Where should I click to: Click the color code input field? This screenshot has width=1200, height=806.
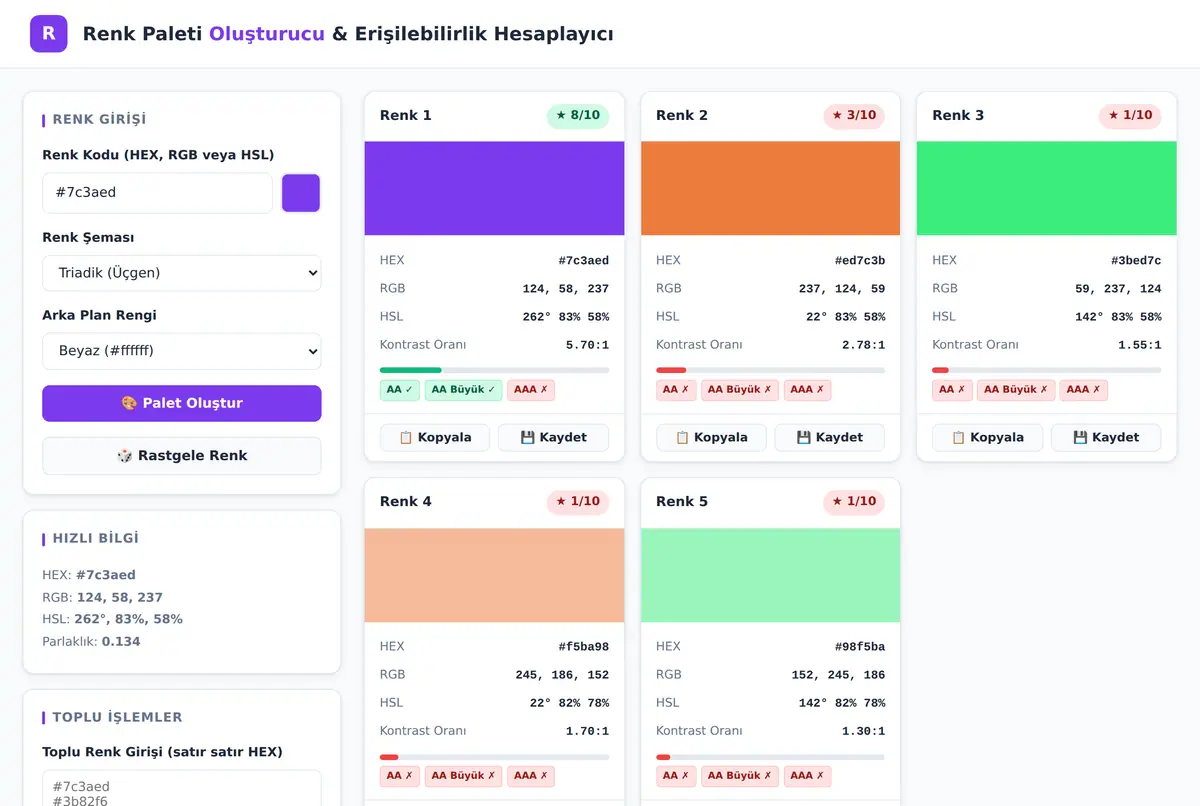[x=157, y=193]
